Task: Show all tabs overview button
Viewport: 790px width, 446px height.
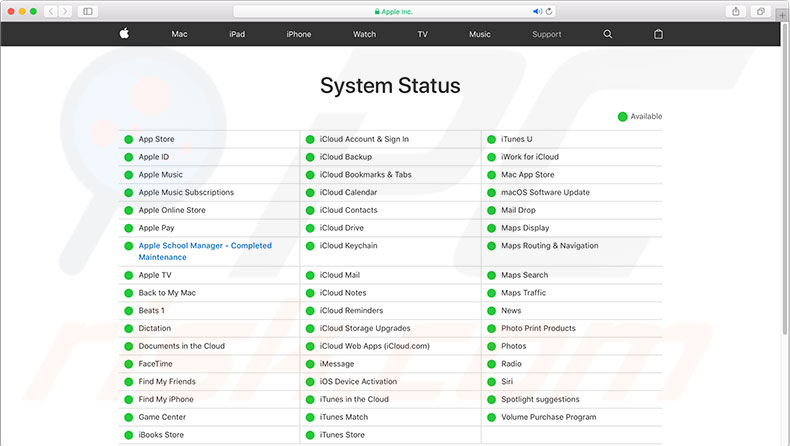Action: [761, 11]
